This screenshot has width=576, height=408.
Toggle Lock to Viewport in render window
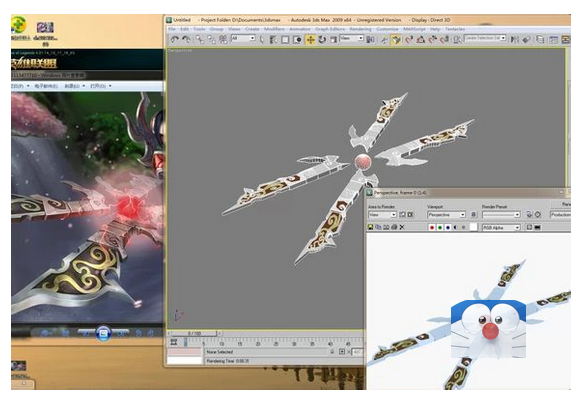click(x=474, y=215)
